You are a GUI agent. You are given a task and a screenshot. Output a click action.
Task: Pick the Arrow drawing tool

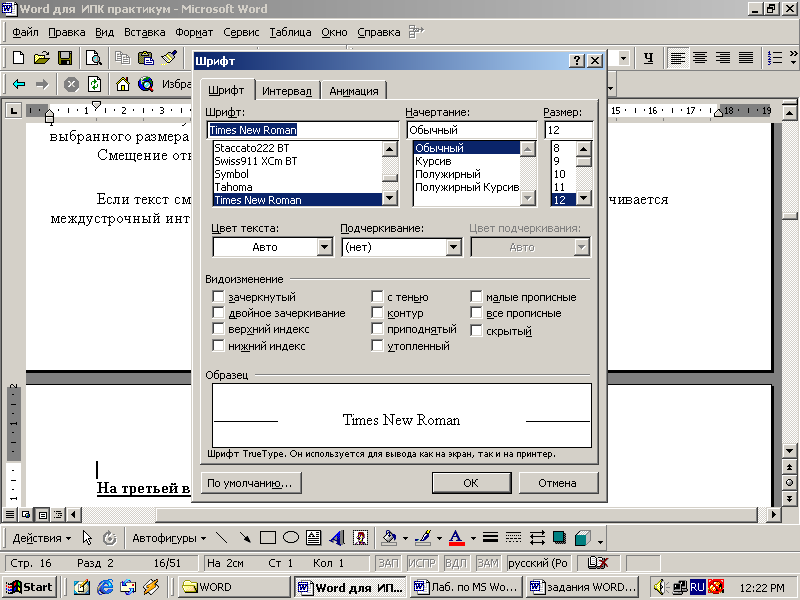pos(245,538)
